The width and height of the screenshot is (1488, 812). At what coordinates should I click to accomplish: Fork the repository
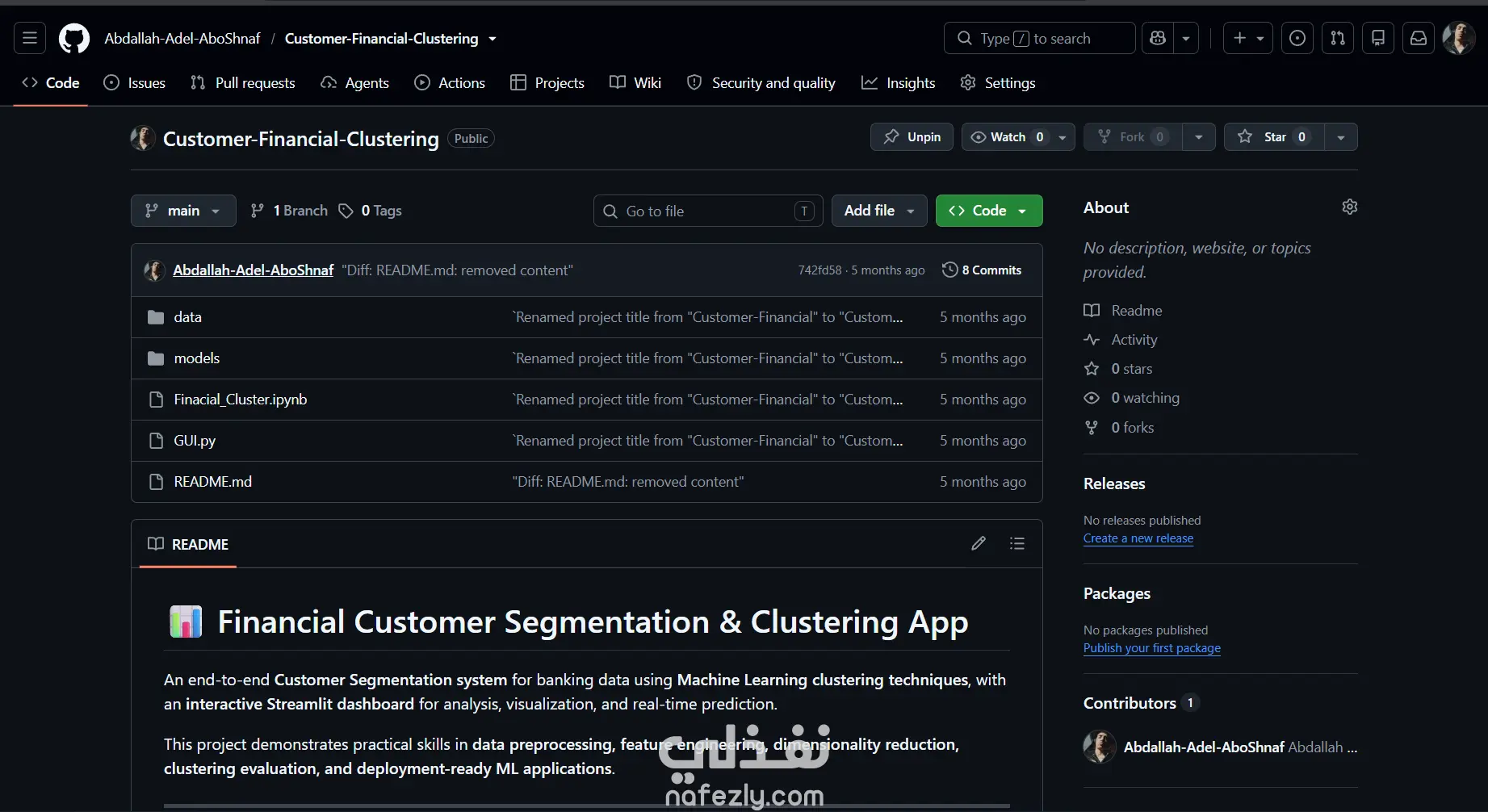[1133, 137]
